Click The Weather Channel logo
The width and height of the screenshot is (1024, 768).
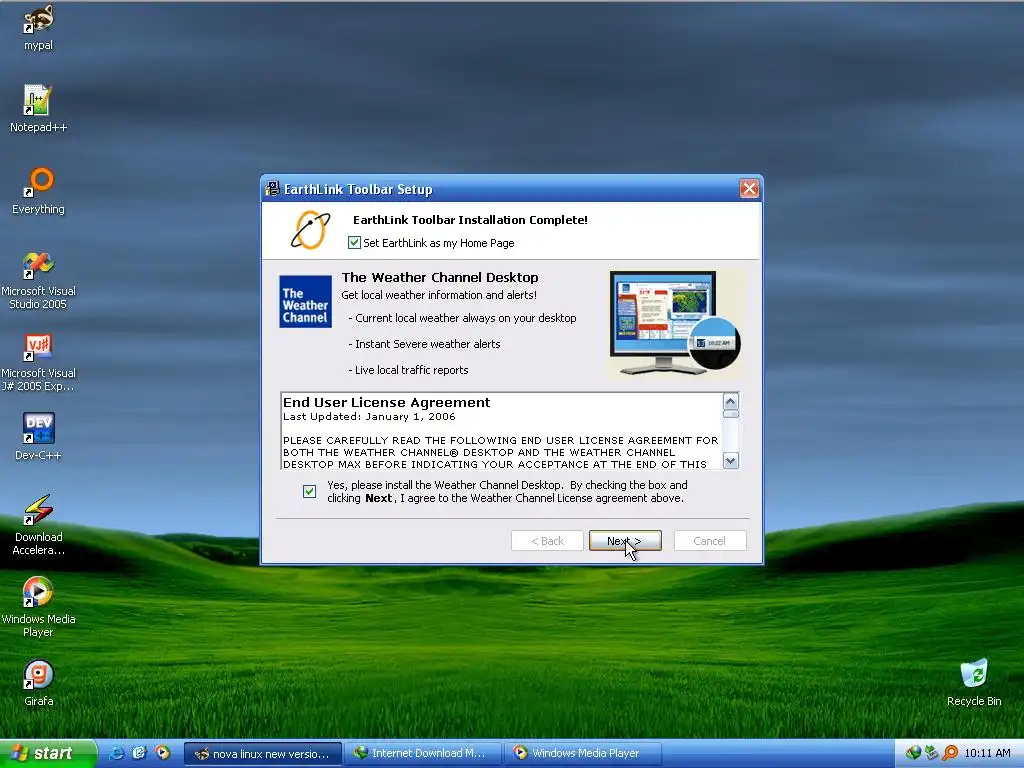coord(305,302)
